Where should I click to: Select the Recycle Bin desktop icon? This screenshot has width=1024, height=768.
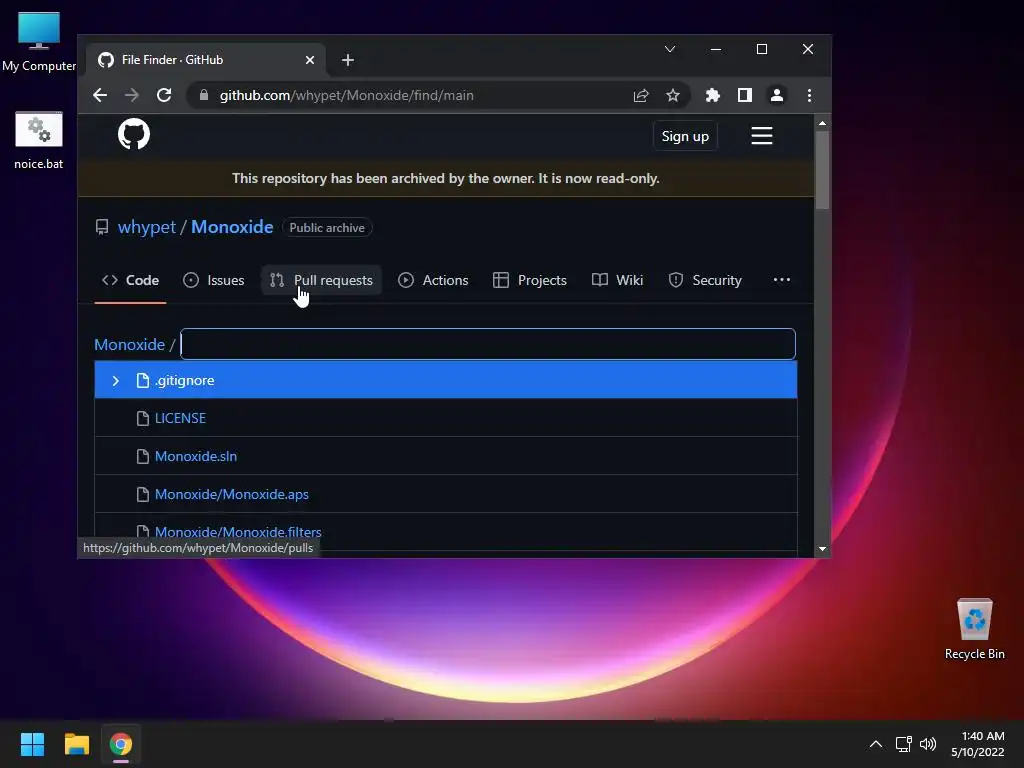974,629
